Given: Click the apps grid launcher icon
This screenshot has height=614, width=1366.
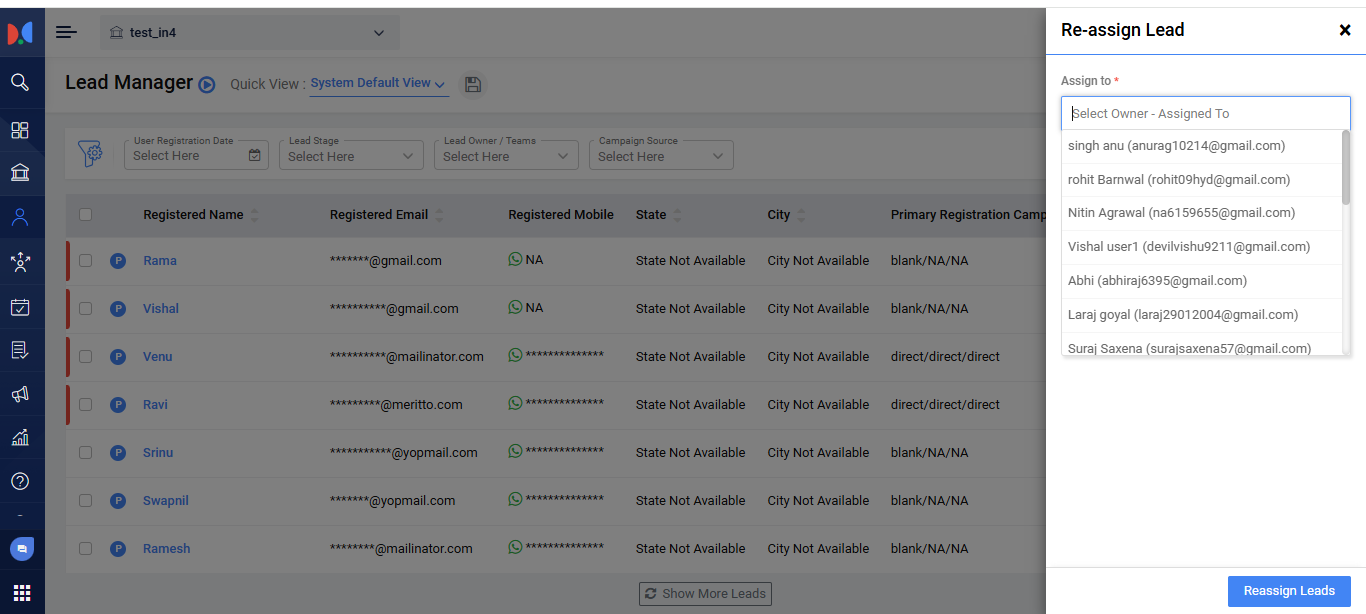Looking at the screenshot, I should pos(21,592).
